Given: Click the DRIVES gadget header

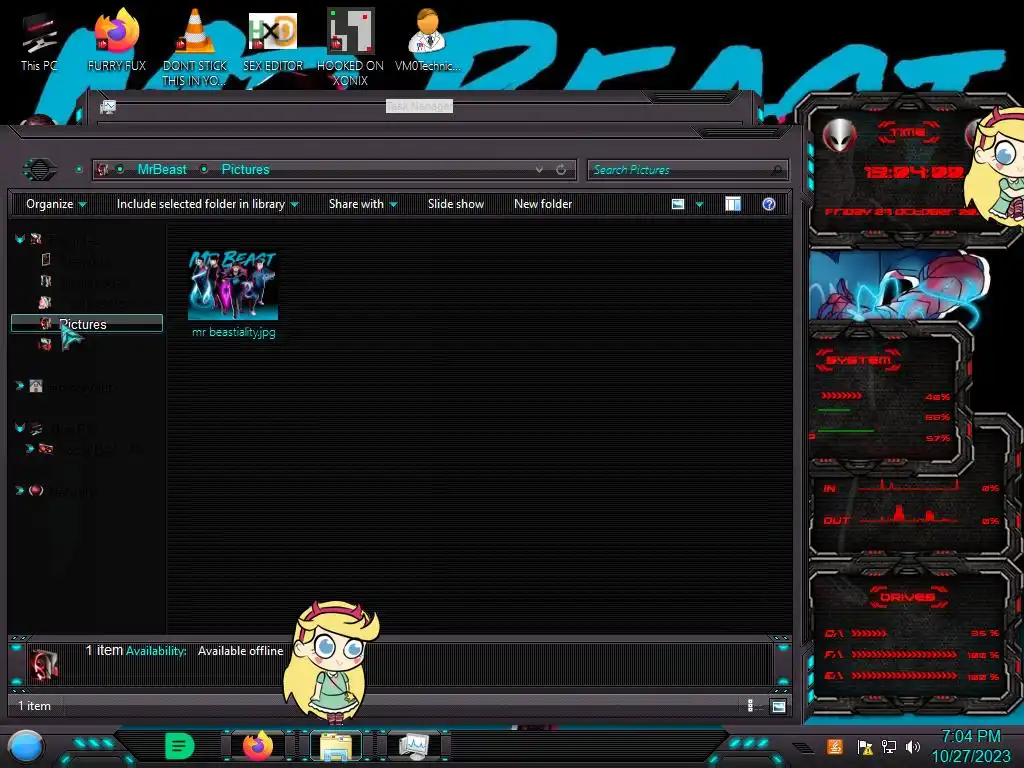Looking at the screenshot, I should (906, 597).
